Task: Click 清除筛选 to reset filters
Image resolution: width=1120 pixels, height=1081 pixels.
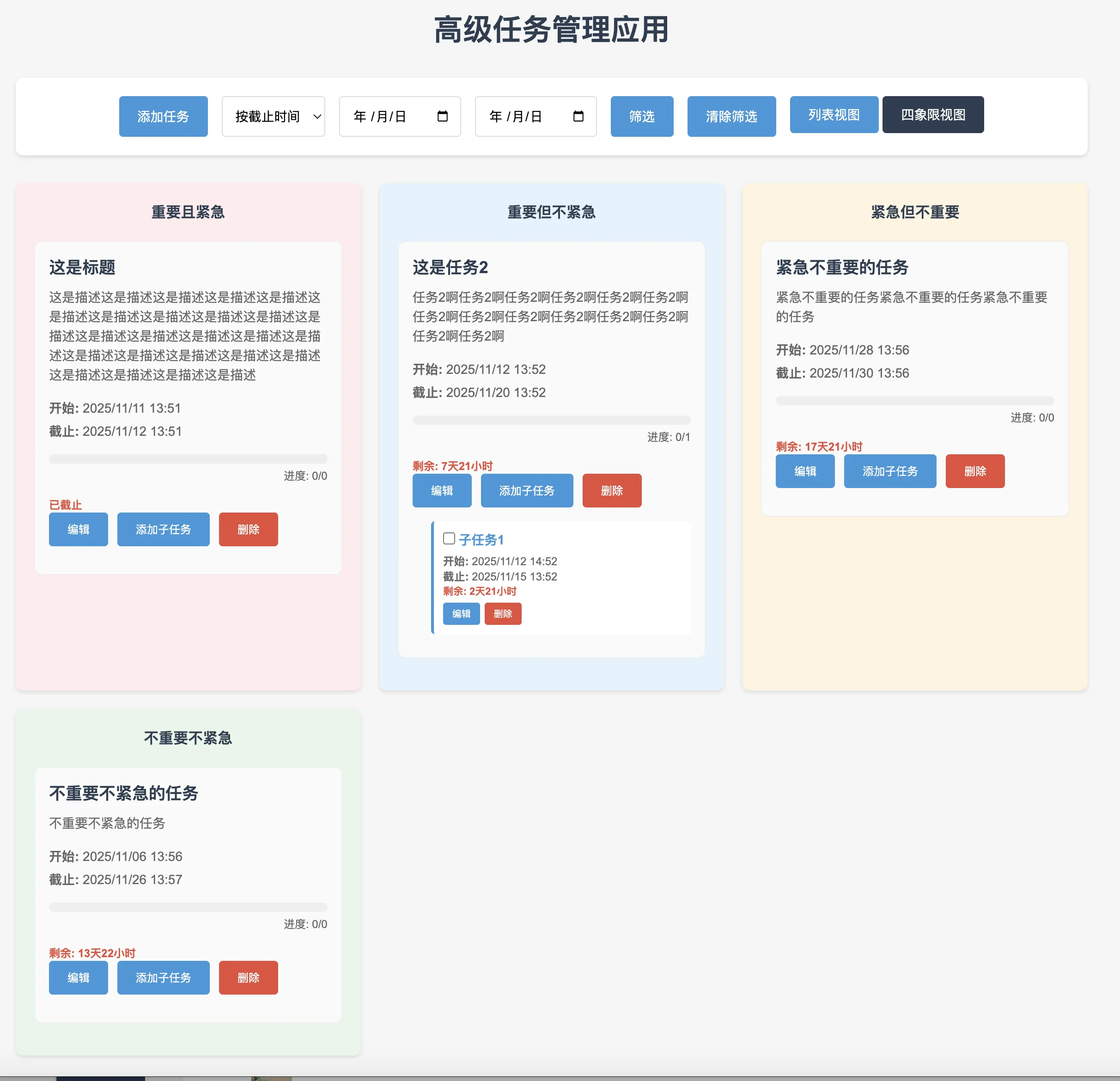Action: click(x=731, y=116)
